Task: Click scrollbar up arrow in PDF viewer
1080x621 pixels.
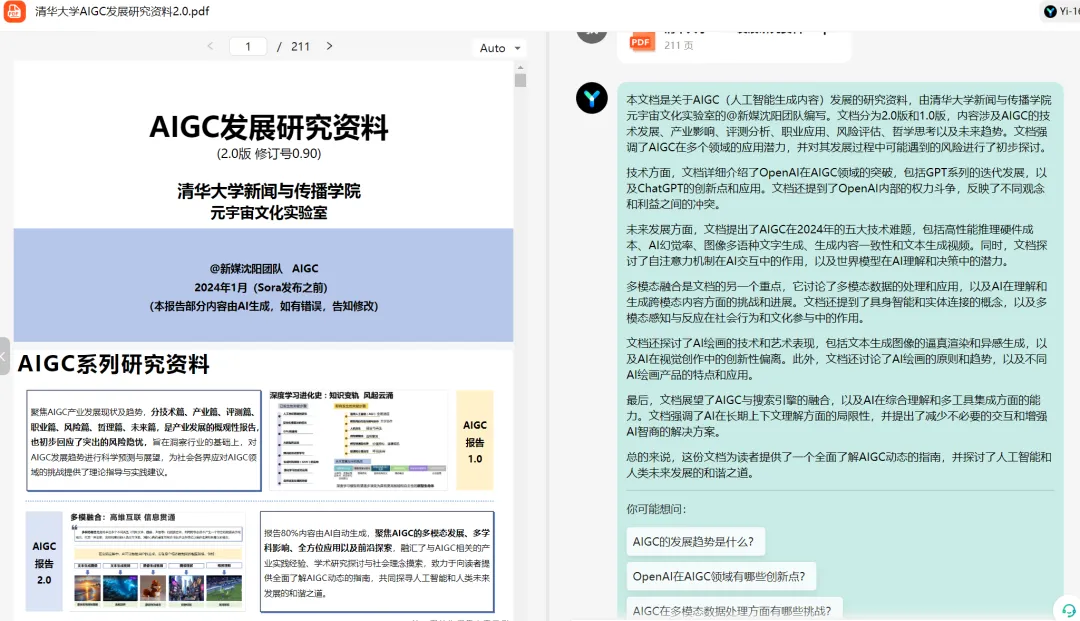Action: pyautogui.click(x=520, y=67)
